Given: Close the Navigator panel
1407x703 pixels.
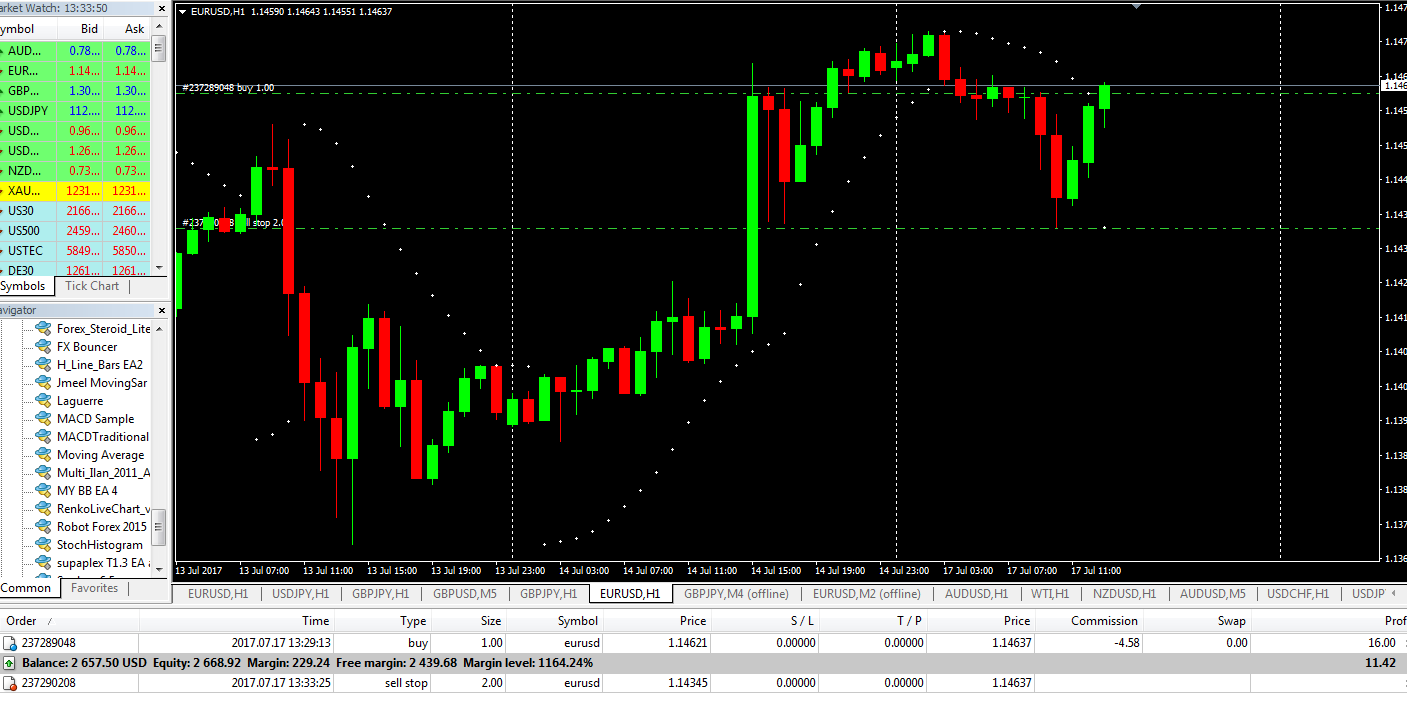Looking at the screenshot, I should (x=160, y=310).
